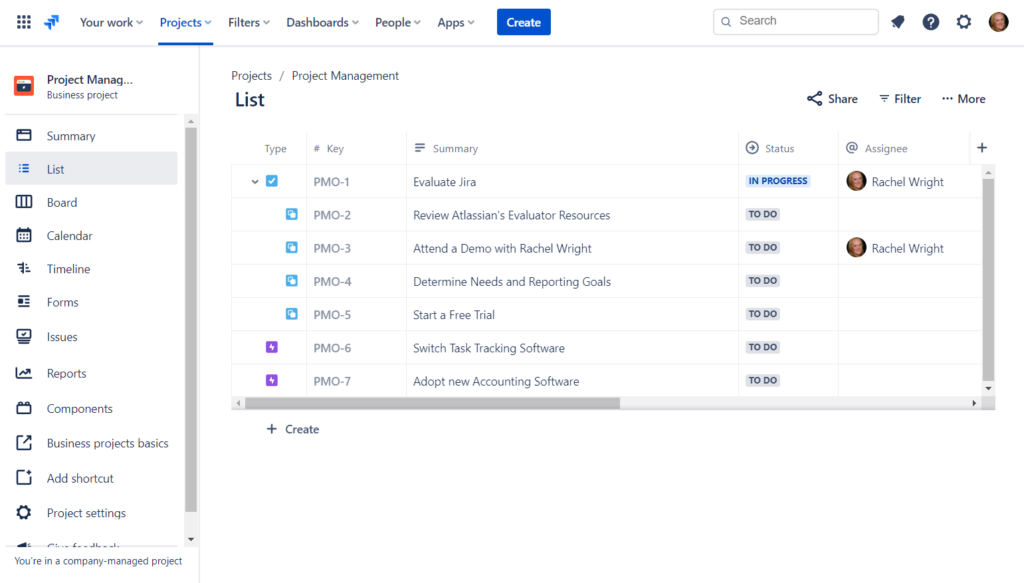Click the blue Create button
The width and height of the screenshot is (1024, 583).
pos(524,22)
